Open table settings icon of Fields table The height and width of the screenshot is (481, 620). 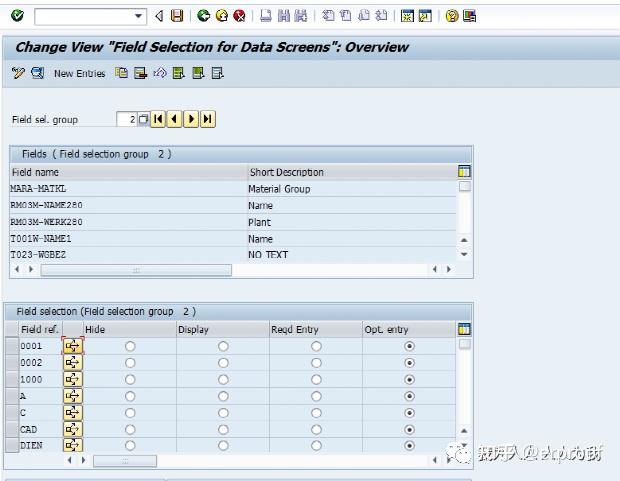tap(464, 171)
